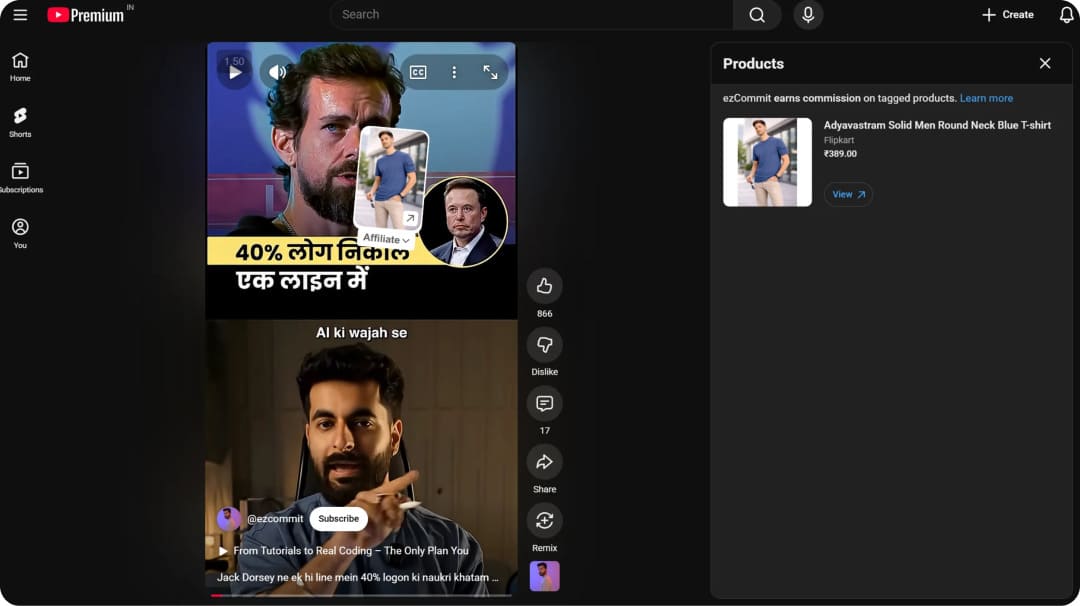Open the sound thumbnail below Remix

(x=544, y=576)
